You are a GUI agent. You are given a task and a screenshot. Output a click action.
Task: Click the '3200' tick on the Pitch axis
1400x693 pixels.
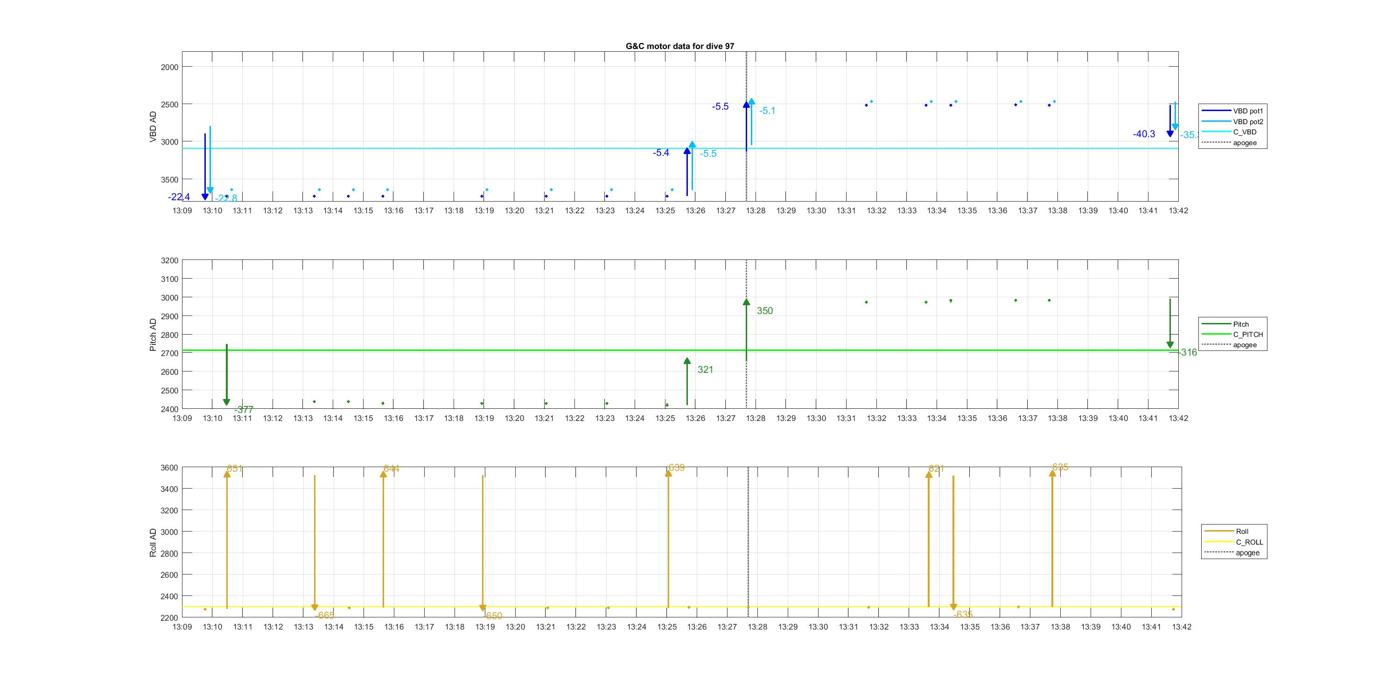tap(169, 260)
